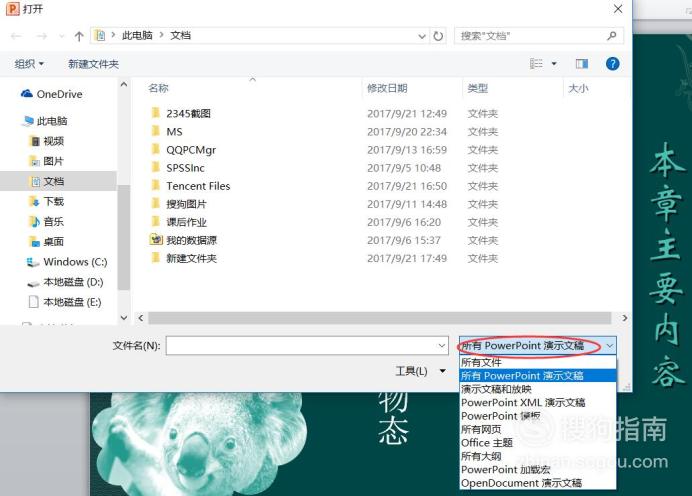The image size is (692, 496).
Task: Go up one folder level
Action: click(x=79, y=36)
